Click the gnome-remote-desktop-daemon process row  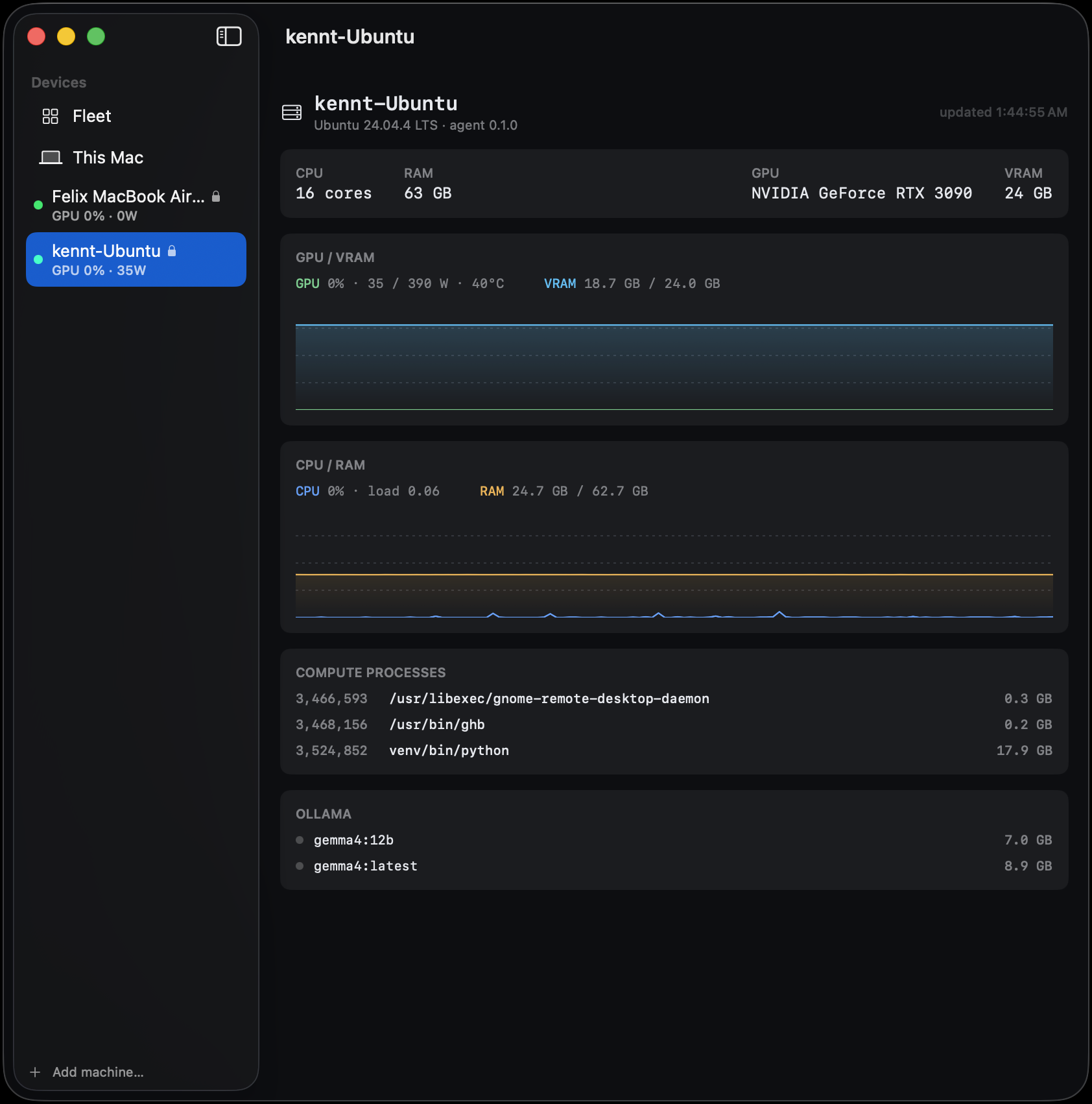pos(674,699)
